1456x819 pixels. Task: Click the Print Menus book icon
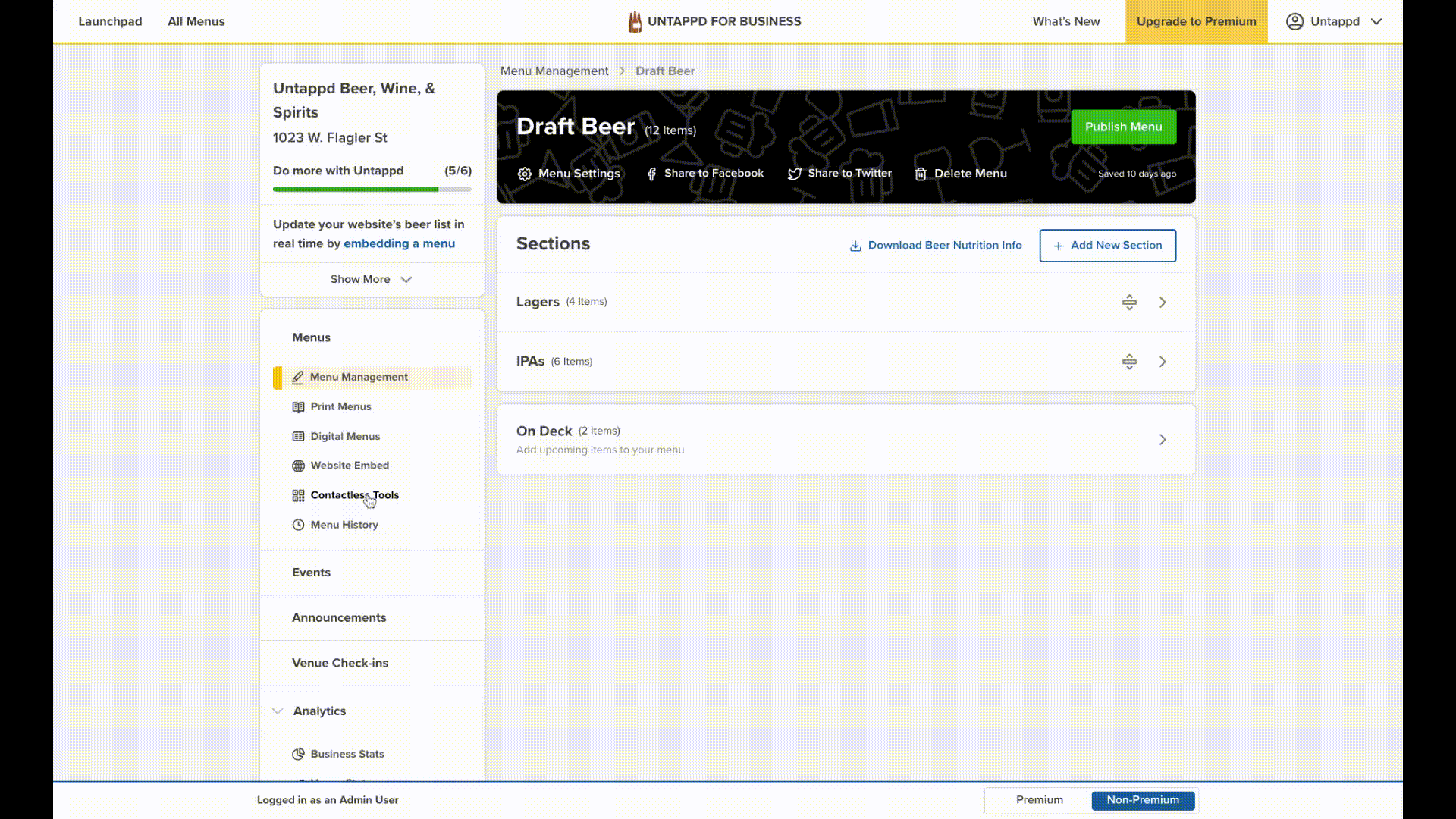pos(298,407)
